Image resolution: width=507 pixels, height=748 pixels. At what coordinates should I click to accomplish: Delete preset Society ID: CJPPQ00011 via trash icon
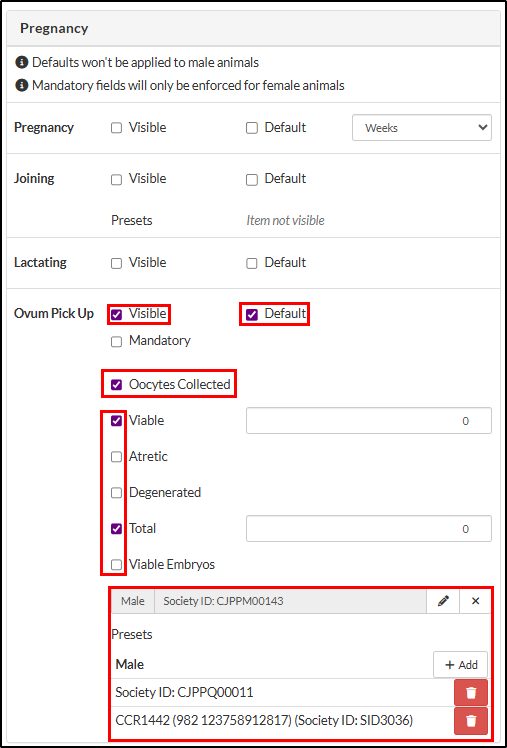(471, 693)
